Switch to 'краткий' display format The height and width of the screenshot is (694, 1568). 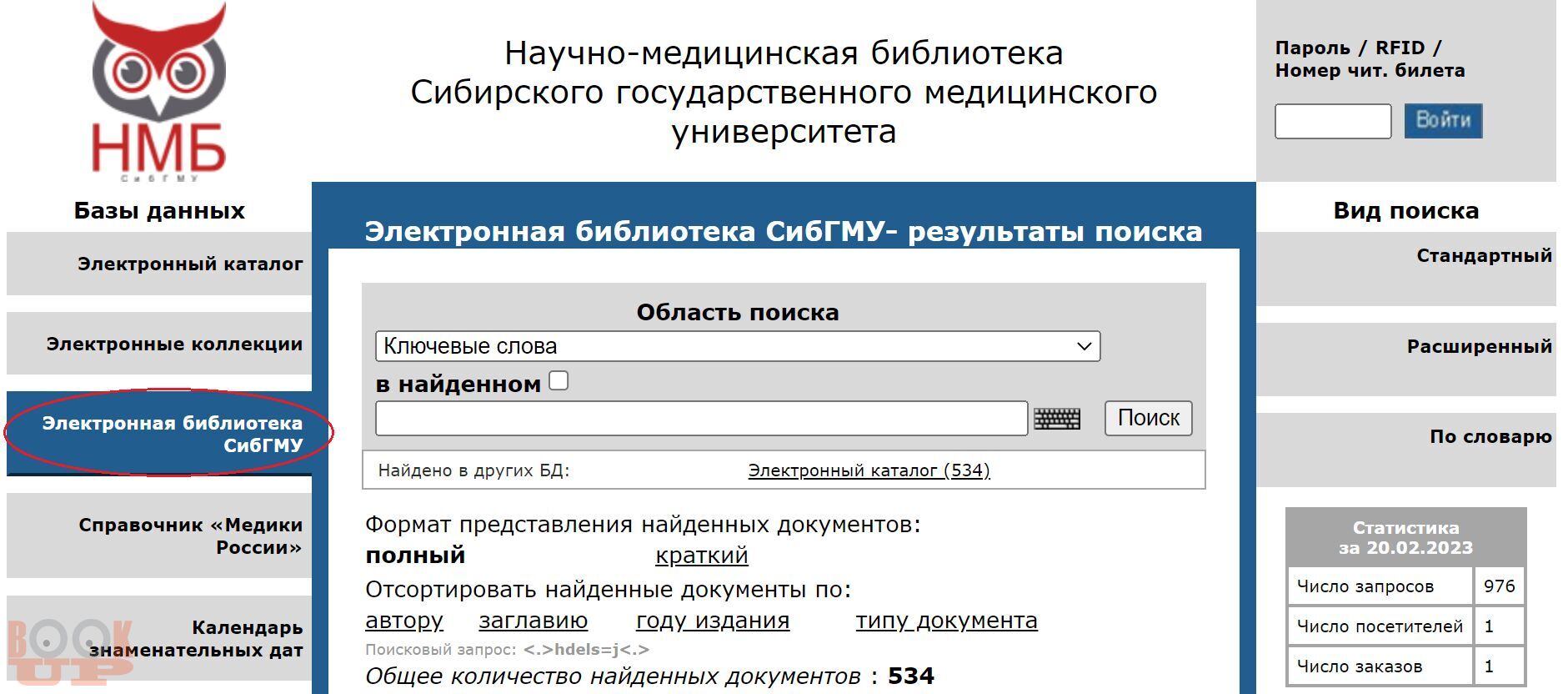click(x=701, y=556)
